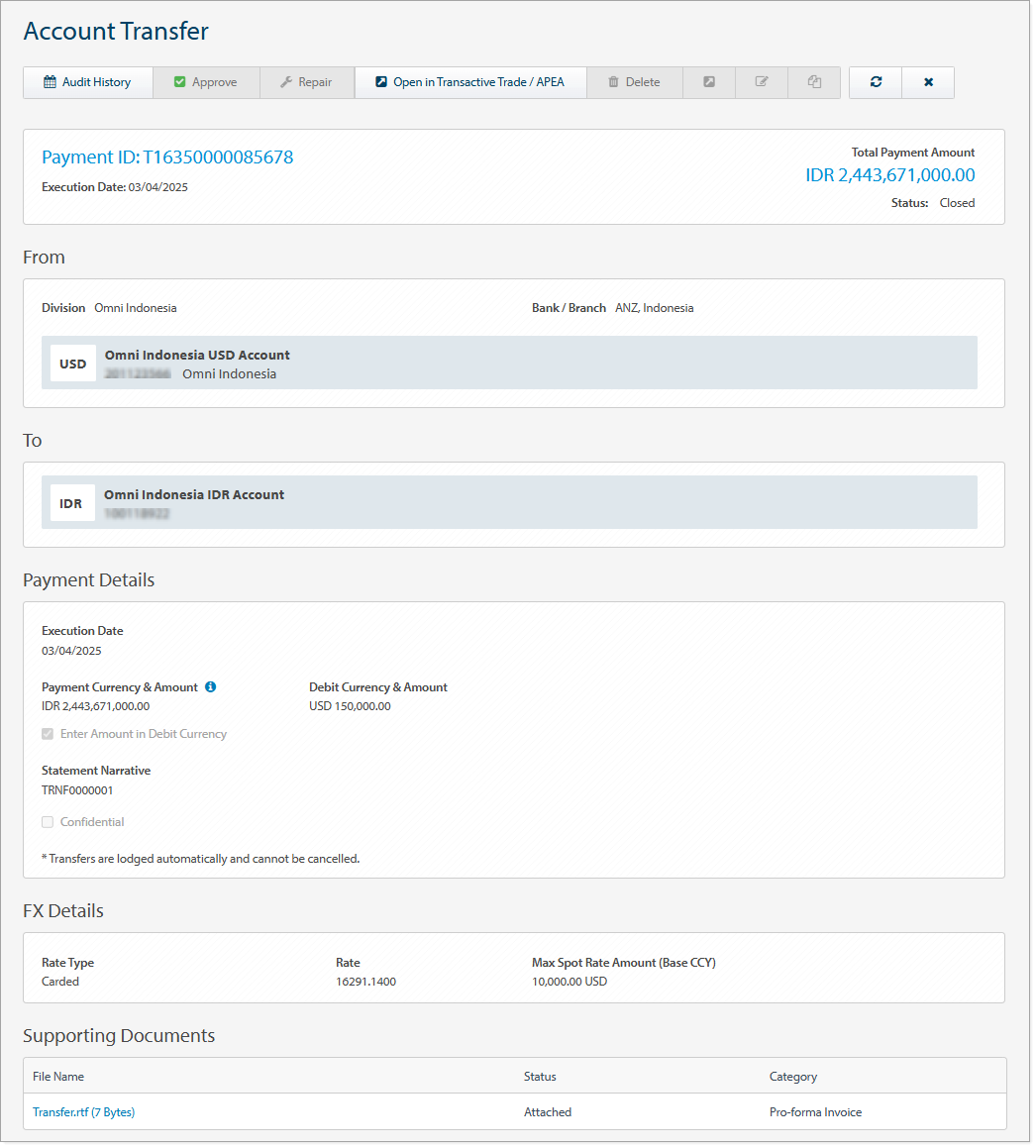Refresh the account transfer details
The image size is (1036, 1148).
(875, 82)
